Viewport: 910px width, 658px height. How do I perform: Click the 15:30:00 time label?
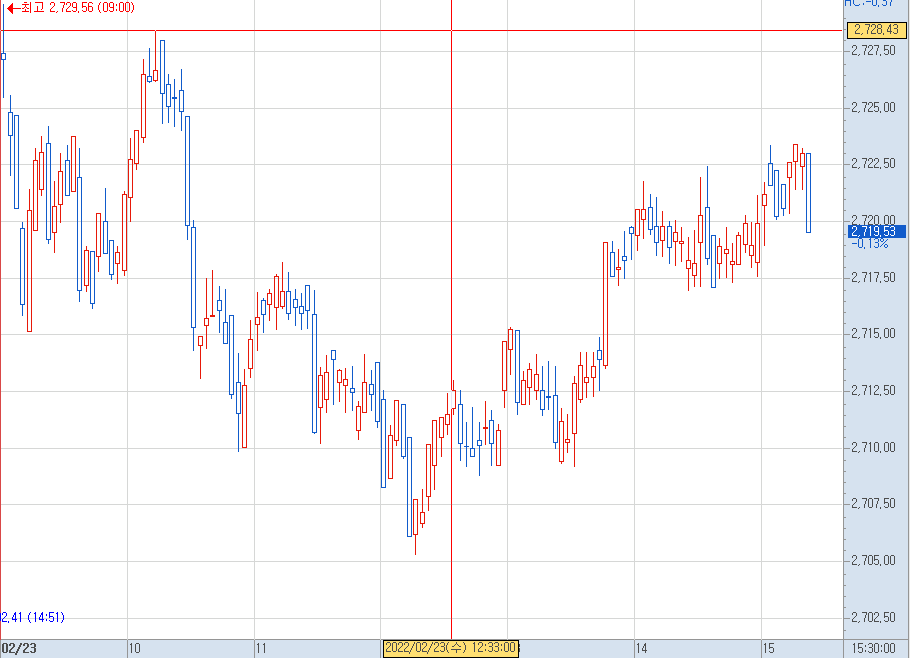pyautogui.click(x=873, y=649)
